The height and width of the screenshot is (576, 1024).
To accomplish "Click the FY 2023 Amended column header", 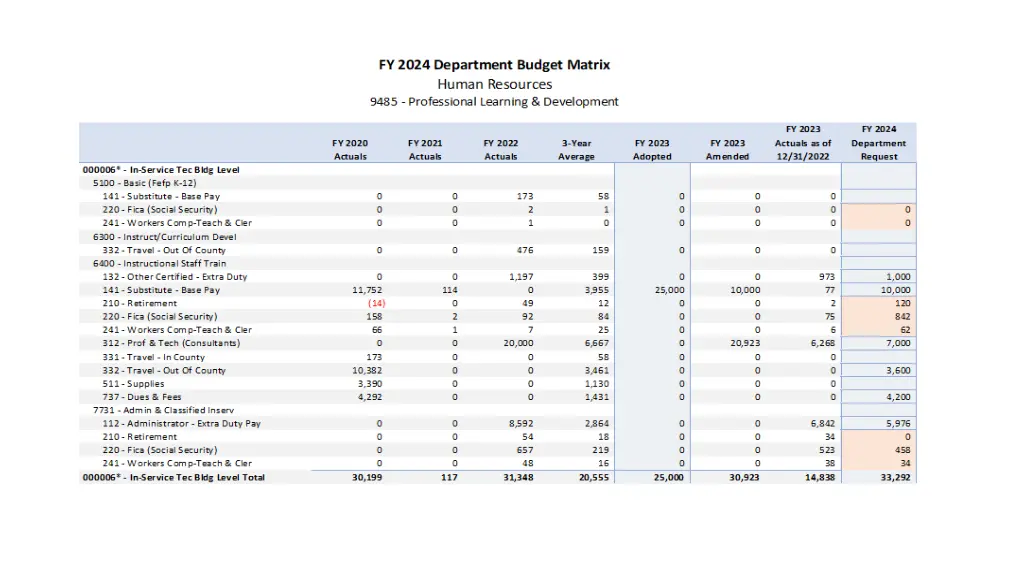I will [727, 150].
